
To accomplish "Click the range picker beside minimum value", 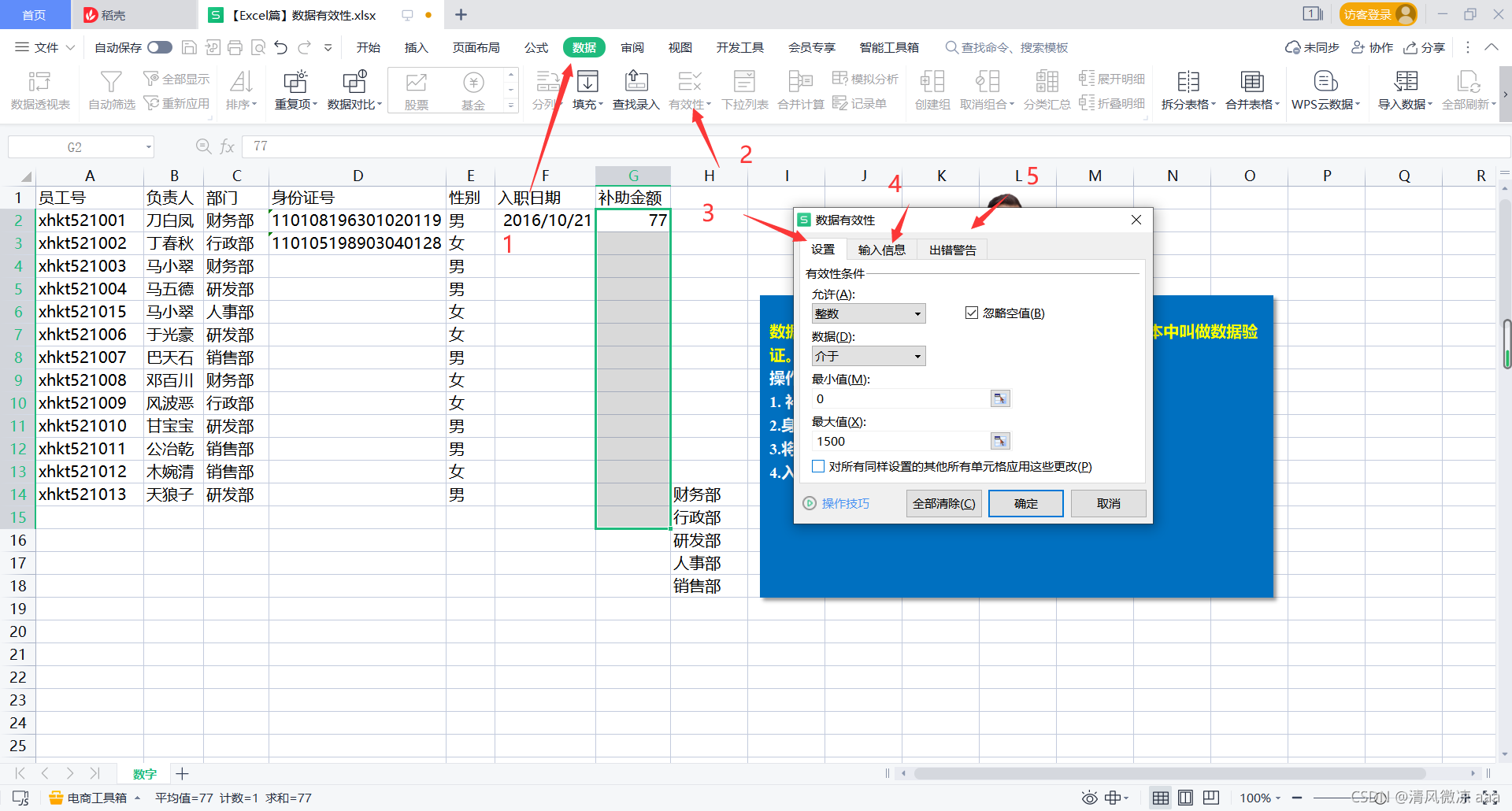I will coord(999,398).
